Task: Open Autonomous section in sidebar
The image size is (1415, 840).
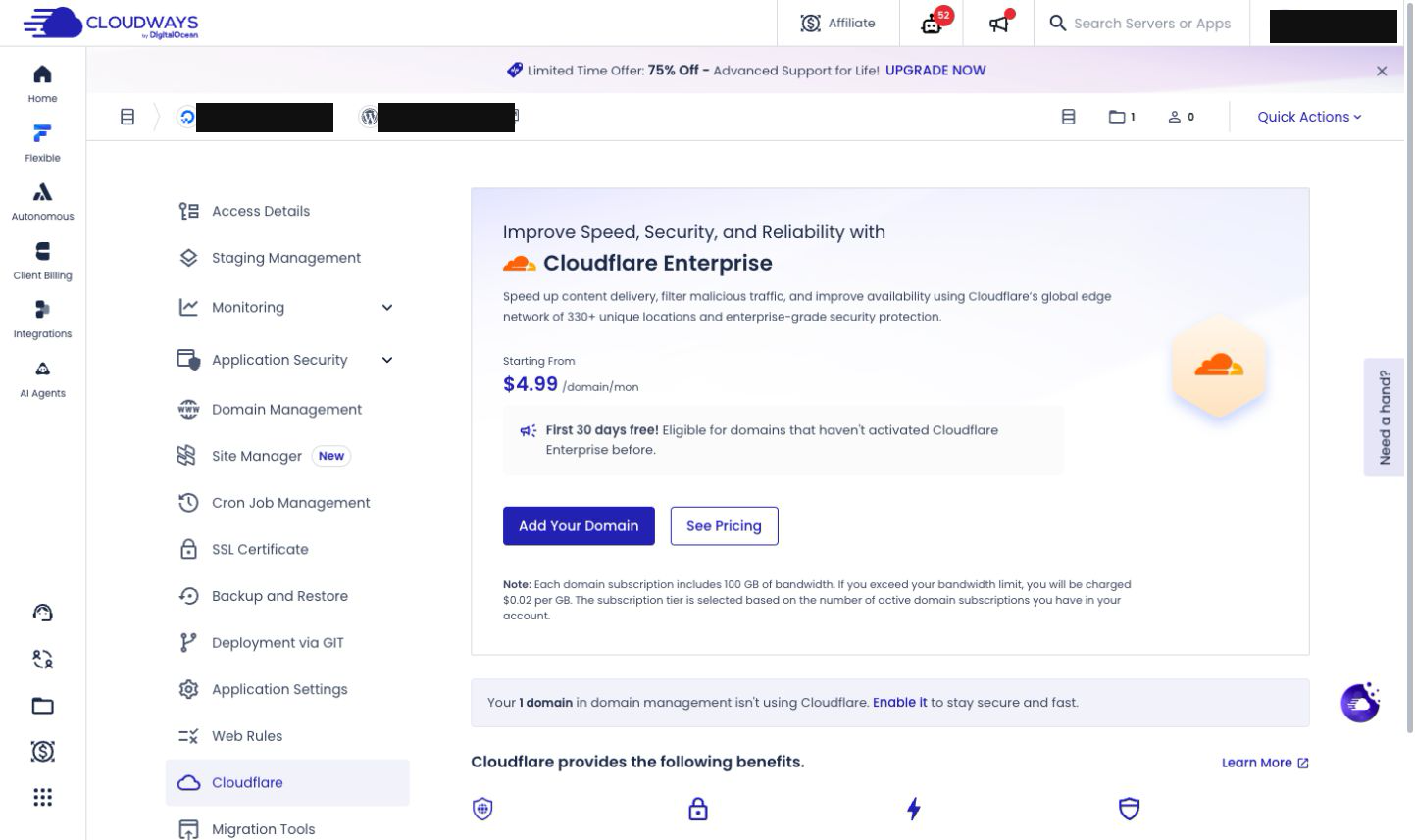Action: pos(42,202)
